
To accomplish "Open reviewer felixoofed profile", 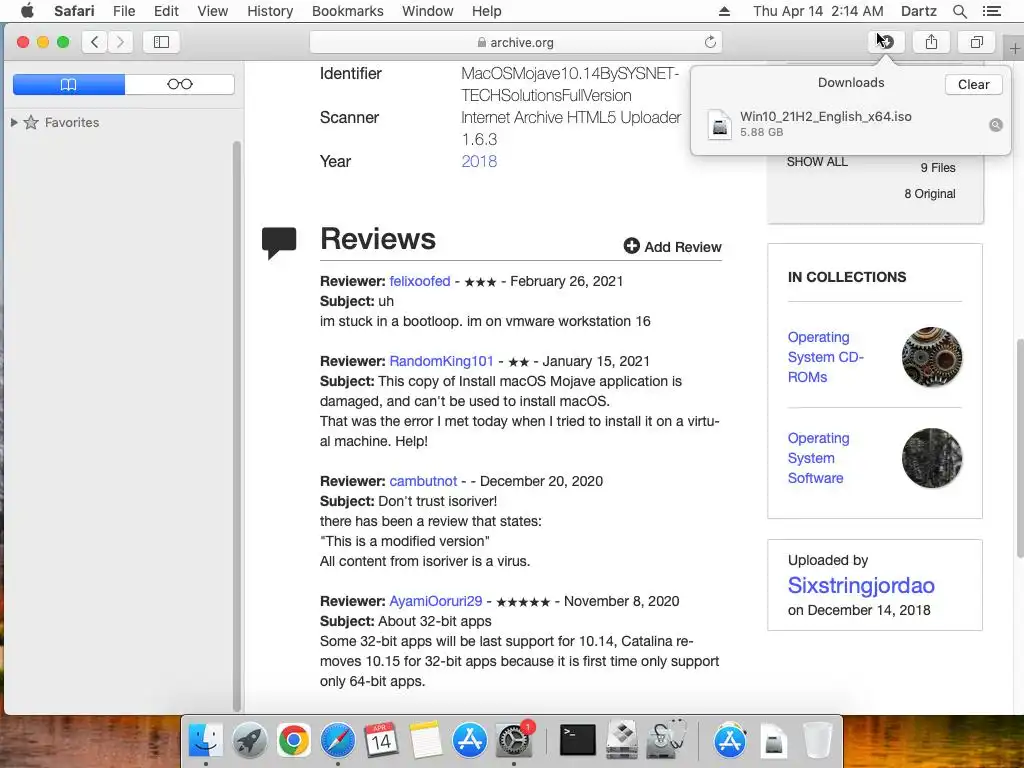I will (420, 281).
